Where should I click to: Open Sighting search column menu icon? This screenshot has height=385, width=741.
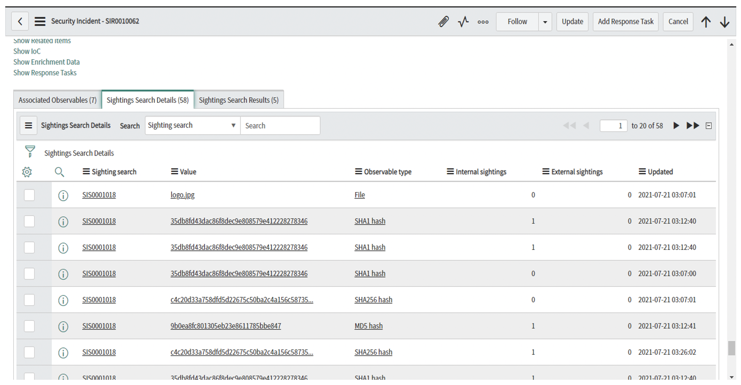point(86,171)
